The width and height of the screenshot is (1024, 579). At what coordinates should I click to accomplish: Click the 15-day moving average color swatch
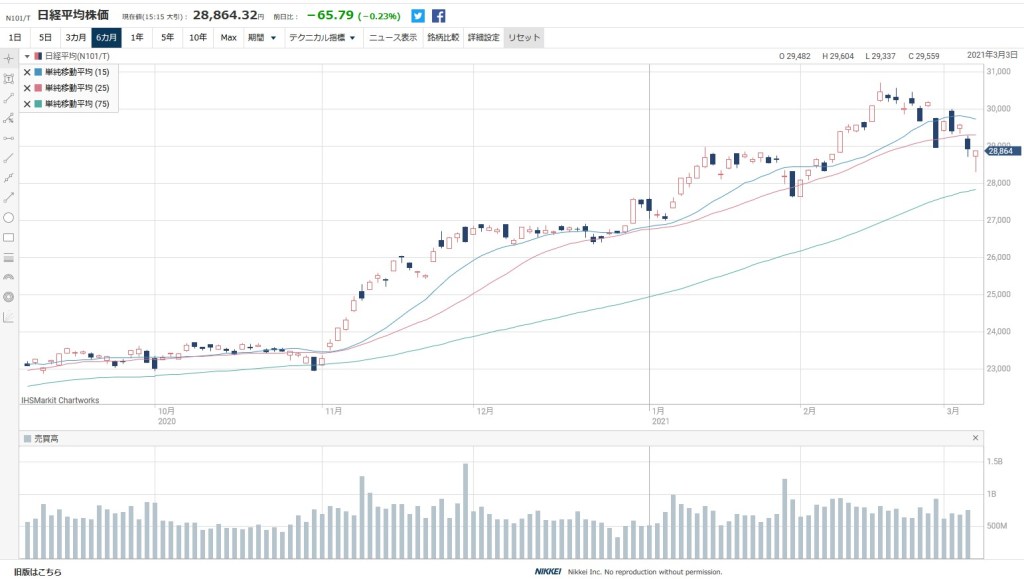click(38, 72)
